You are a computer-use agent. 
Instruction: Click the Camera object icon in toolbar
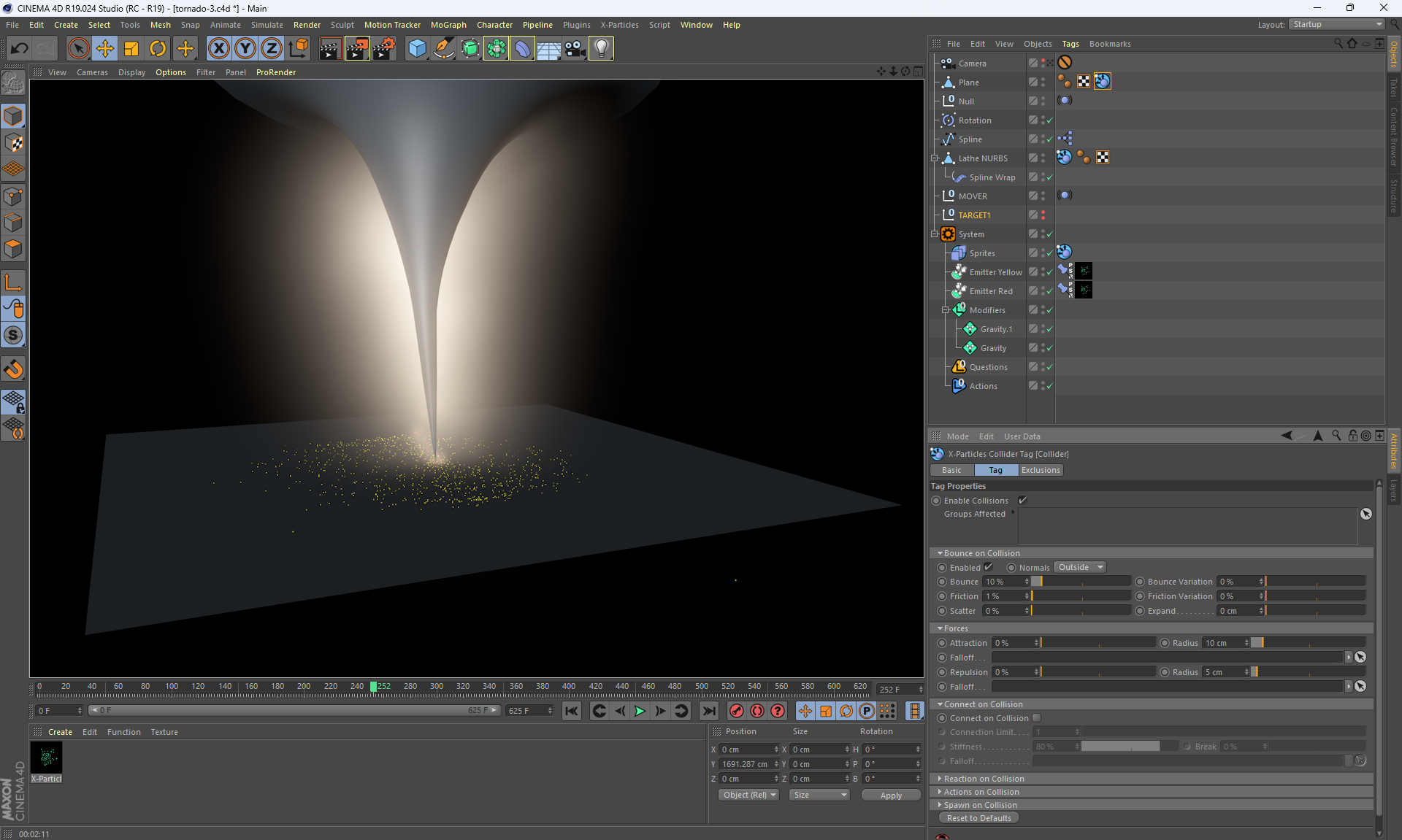[575, 49]
